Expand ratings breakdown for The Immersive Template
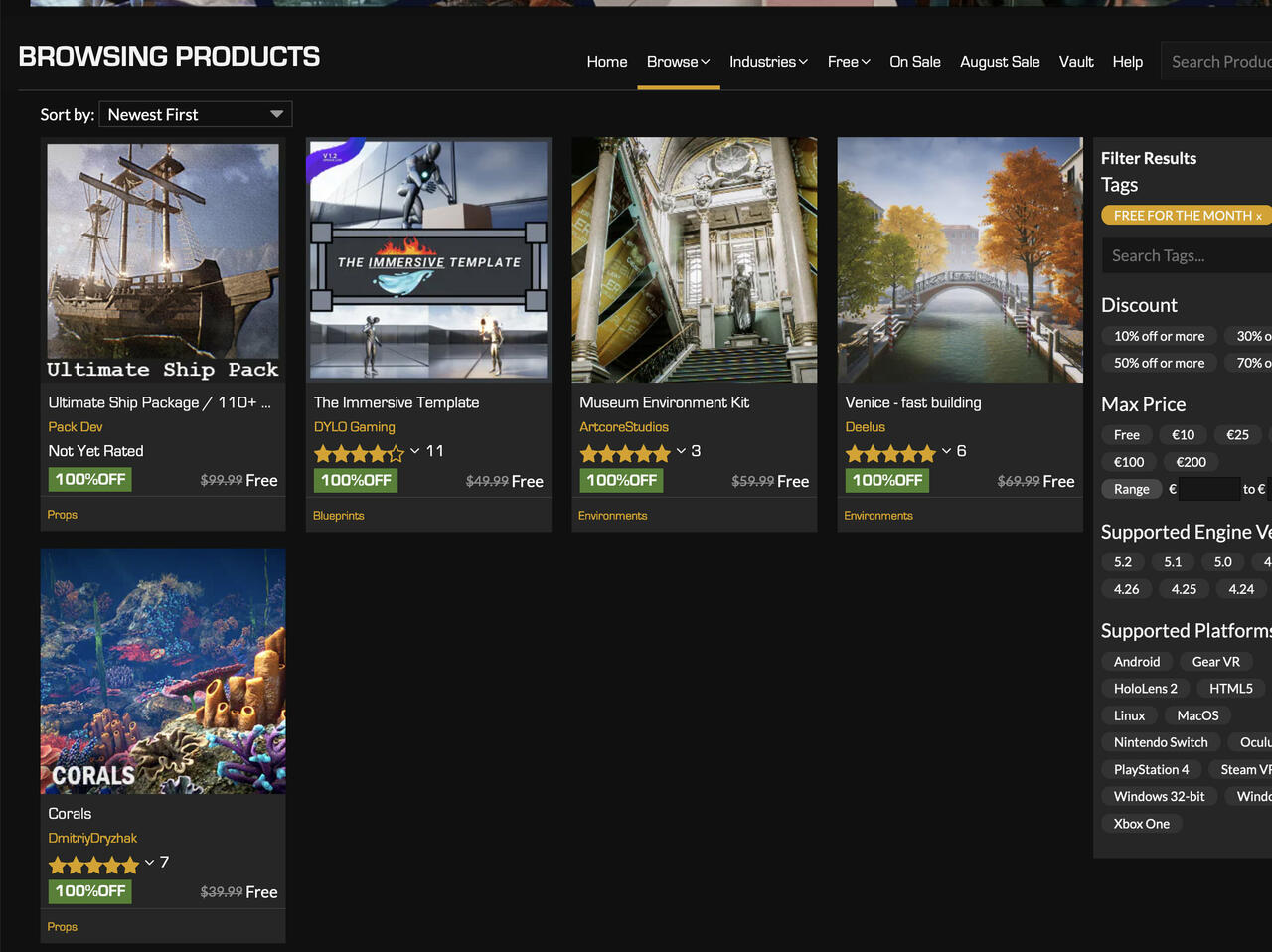This screenshot has height=952, width=1272. point(415,451)
